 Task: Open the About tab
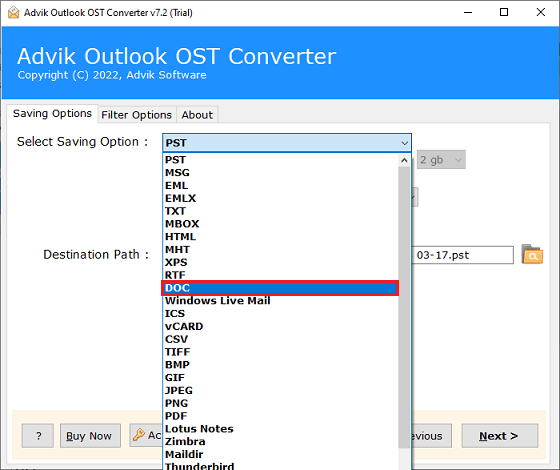pos(197,115)
